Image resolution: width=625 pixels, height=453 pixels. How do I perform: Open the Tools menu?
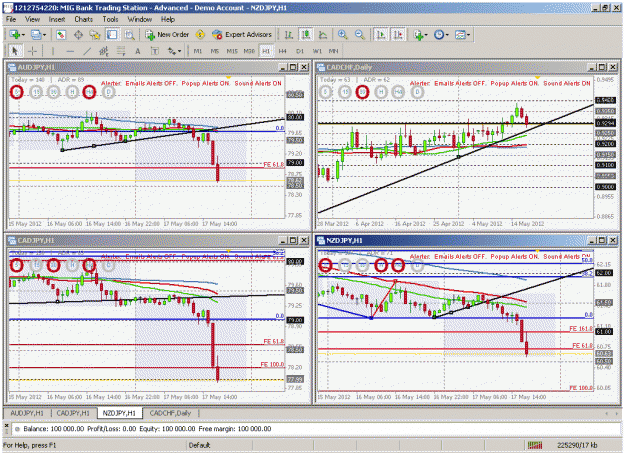tap(110, 19)
